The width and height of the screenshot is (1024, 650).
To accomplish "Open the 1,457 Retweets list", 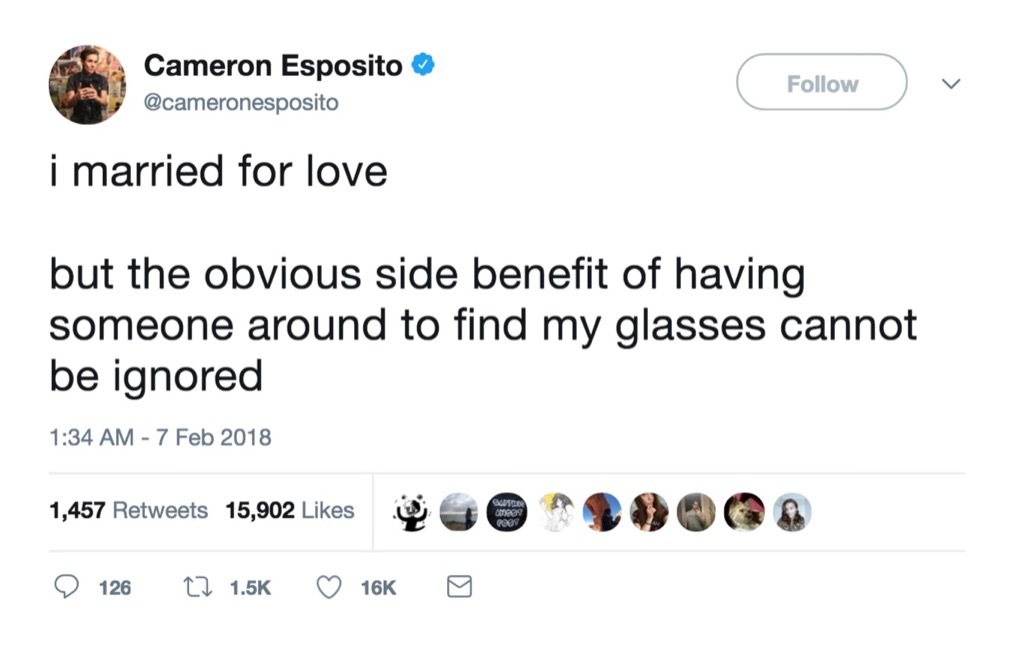I will point(126,510).
